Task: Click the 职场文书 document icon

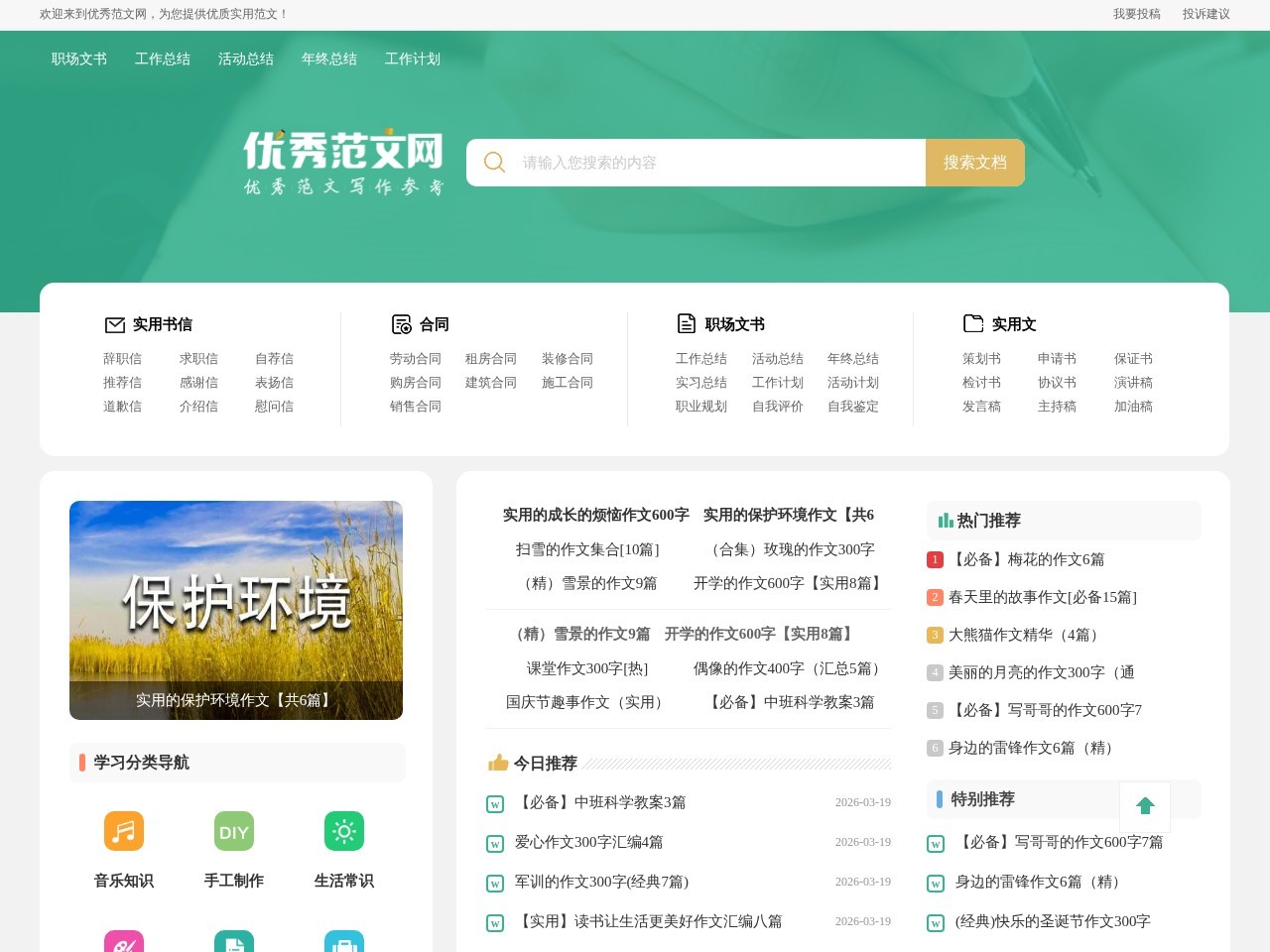Action: coord(686,322)
